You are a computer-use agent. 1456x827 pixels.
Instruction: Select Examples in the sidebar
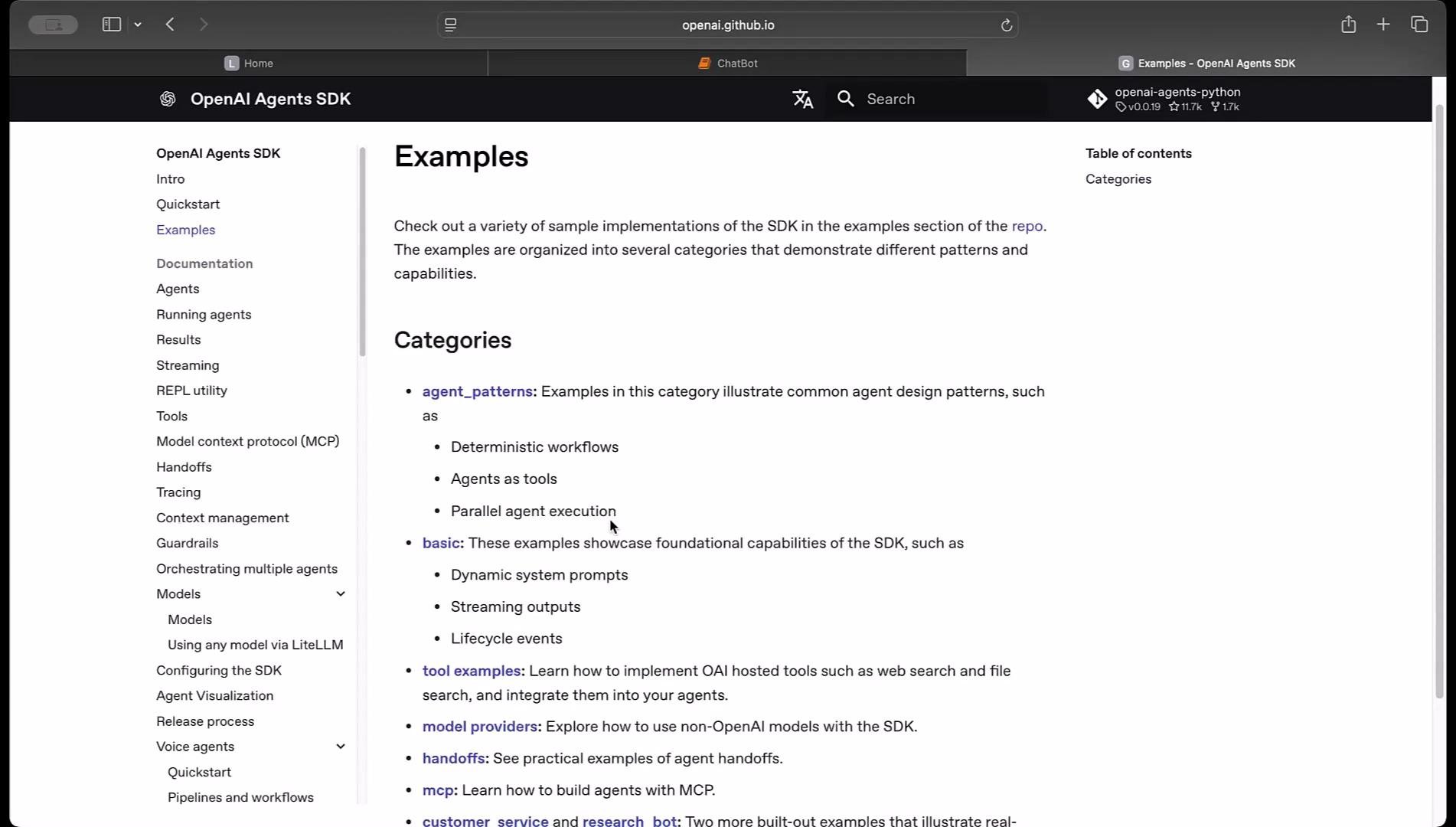pyautogui.click(x=185, y=230)
